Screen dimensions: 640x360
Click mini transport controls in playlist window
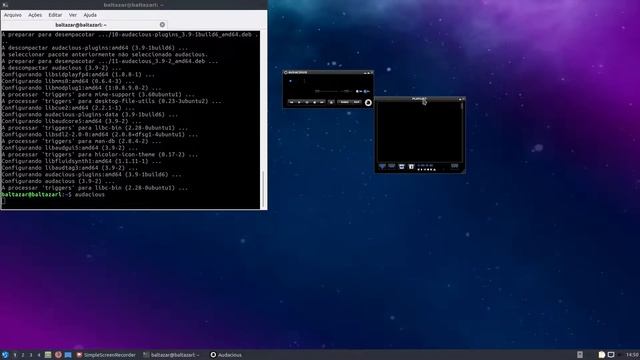coord(427,169)
